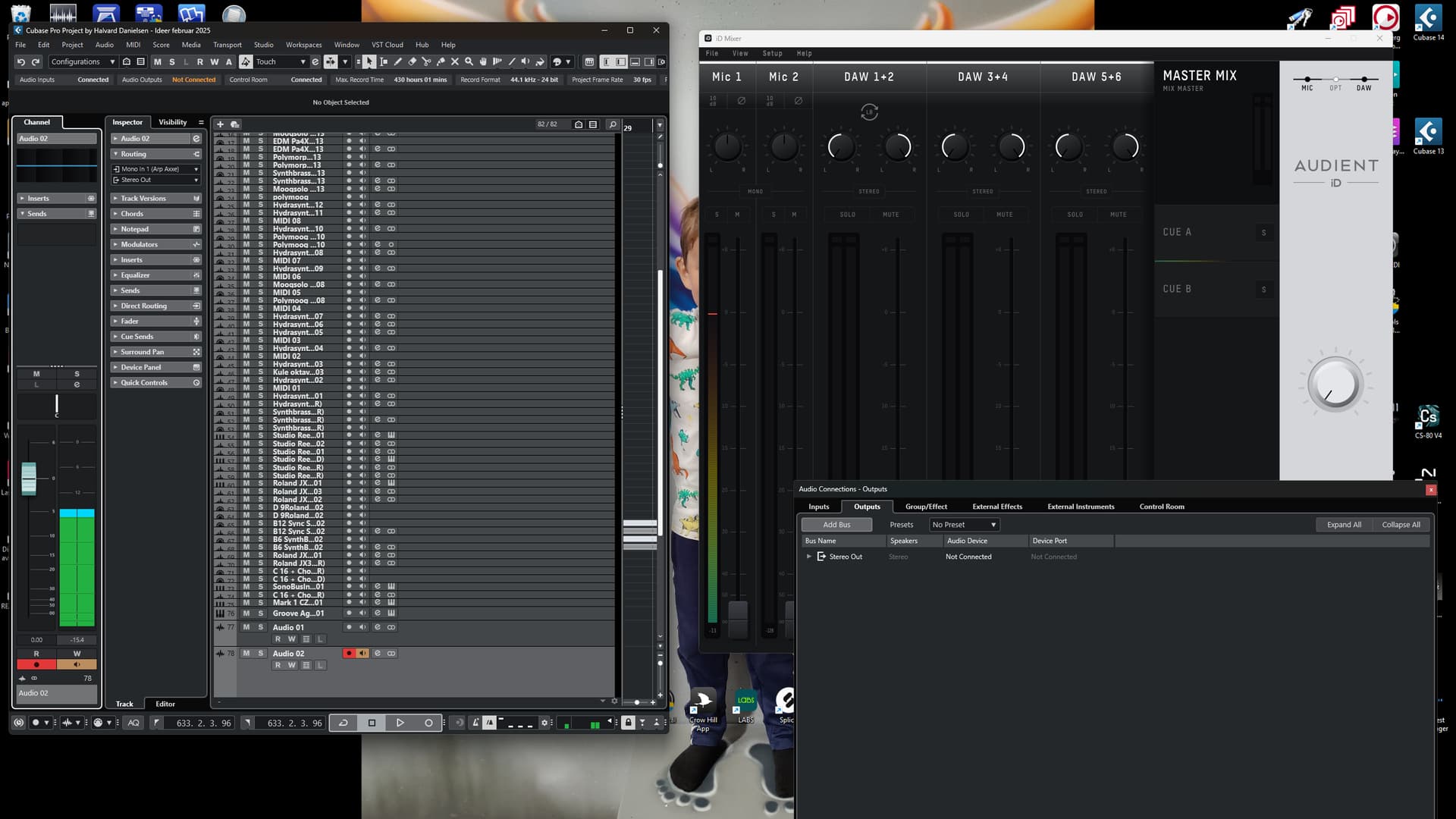This screenshot has width=1456, height=819.
Task: Click Master Mix large volume knob
Action: click(x=1335, y=385)
